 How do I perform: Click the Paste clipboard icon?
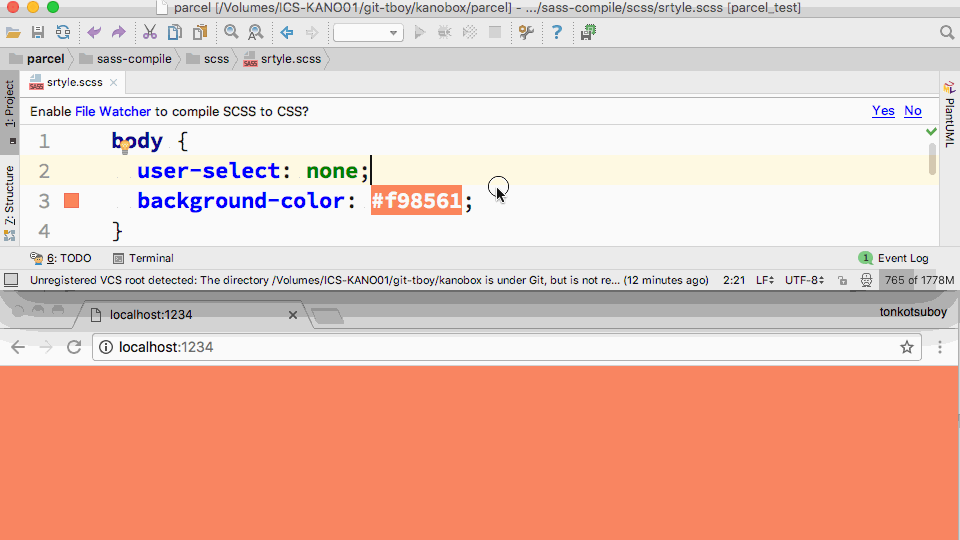point(200,33)
